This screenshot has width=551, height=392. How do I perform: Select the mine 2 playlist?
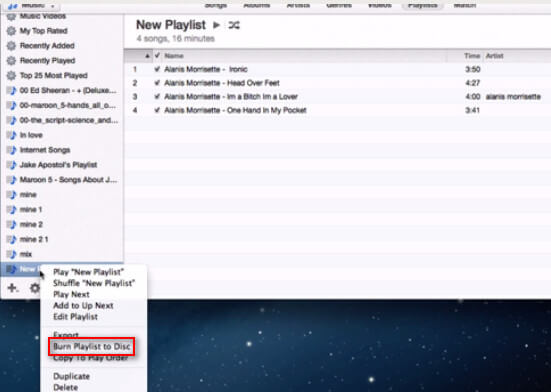pos(31,224)
